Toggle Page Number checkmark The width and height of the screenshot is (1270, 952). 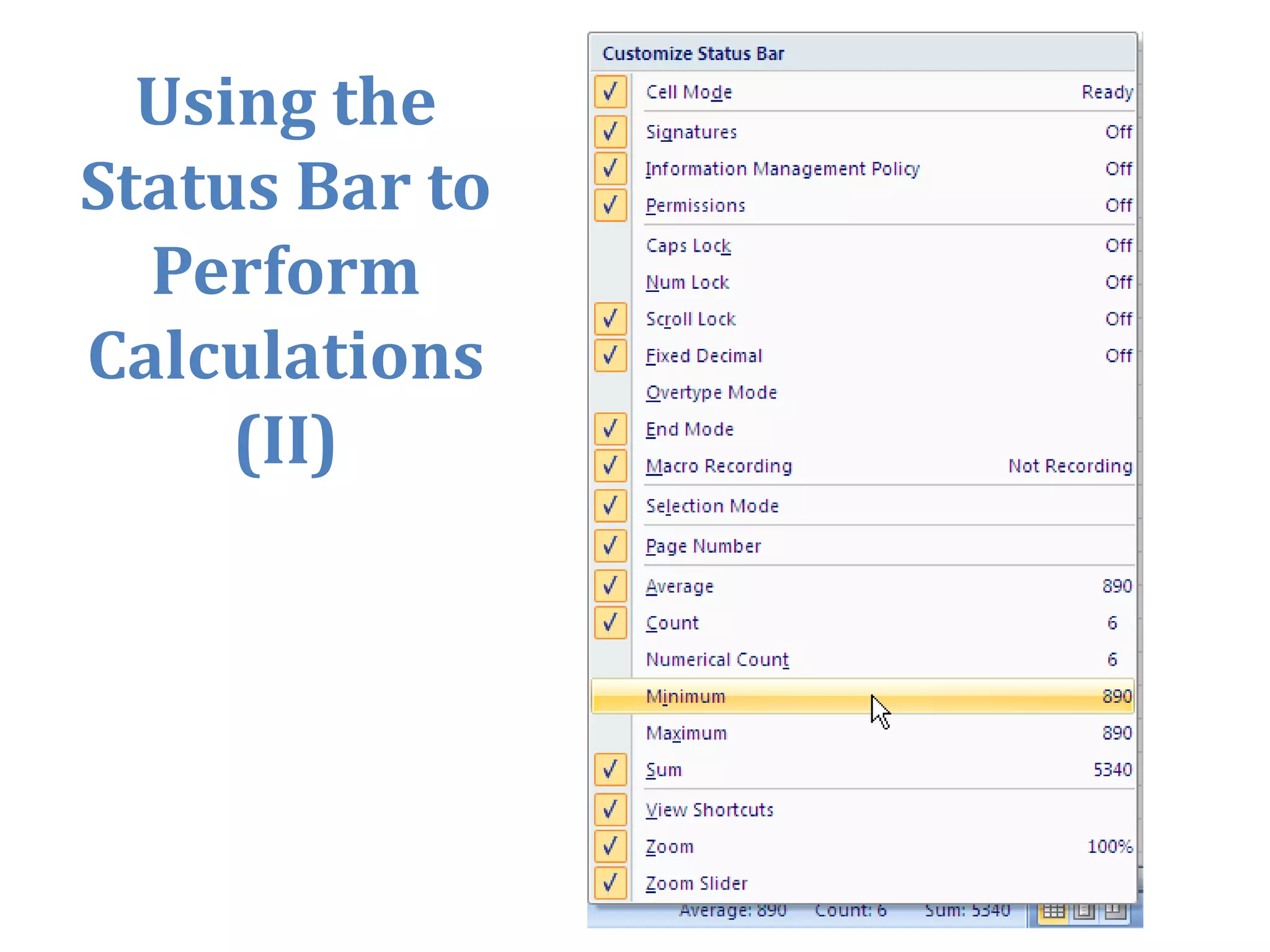pos(610,545)
